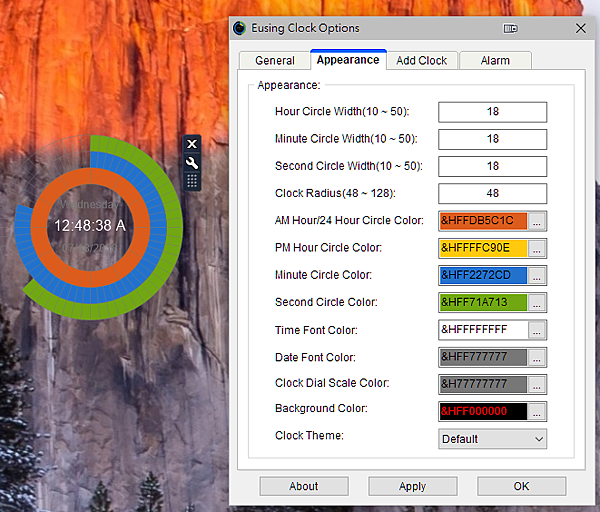The height and width of the screenshot is (512, 600).
Task: Browse color for Background Color
Action: (536, 412)
